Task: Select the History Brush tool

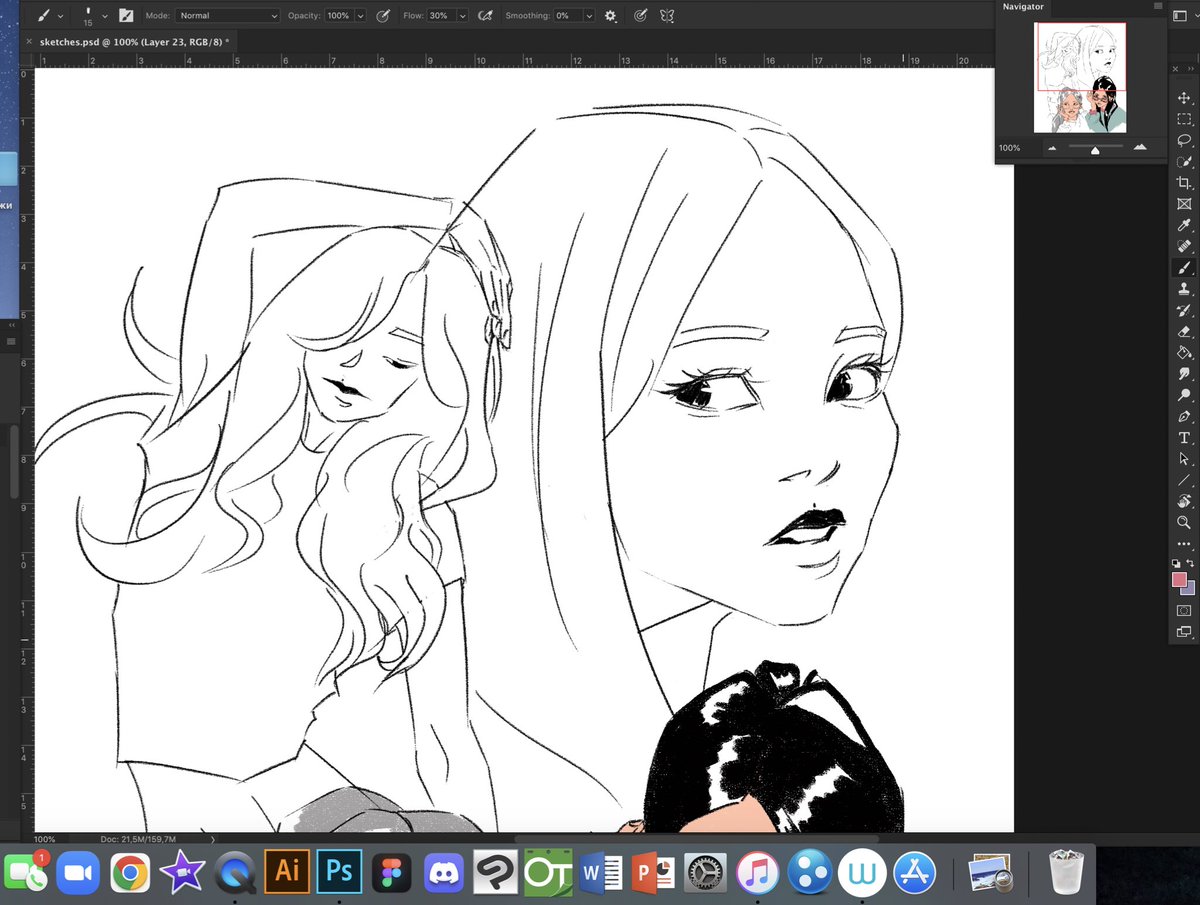Action: coord(1184,310)
